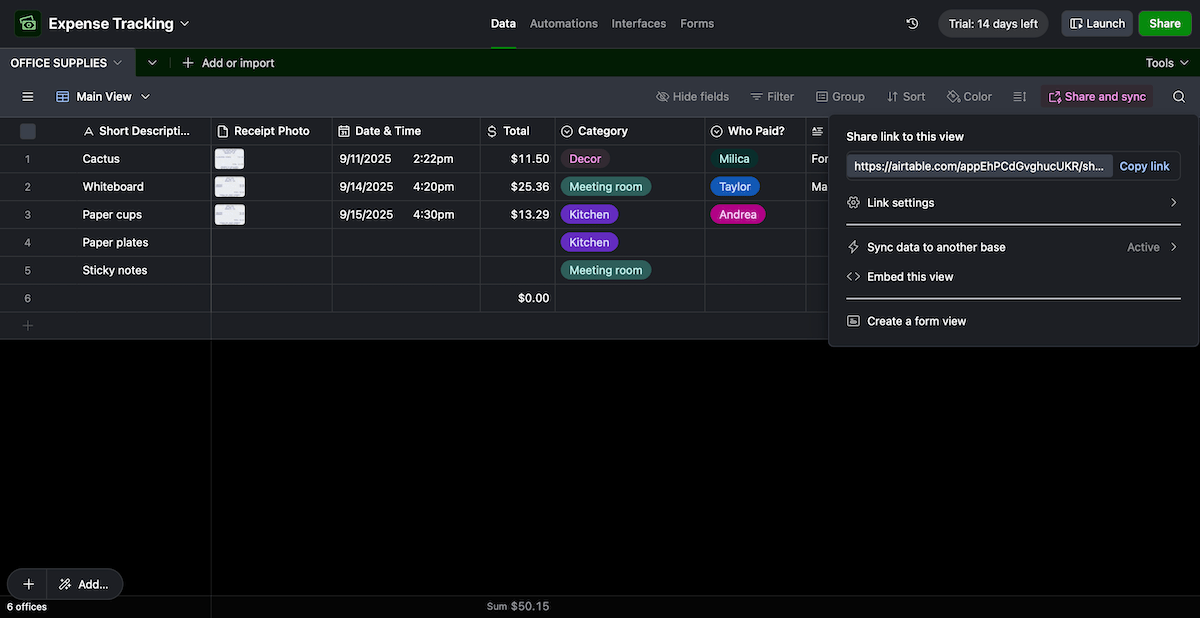Switch to the Forms tab

(697, 22)
